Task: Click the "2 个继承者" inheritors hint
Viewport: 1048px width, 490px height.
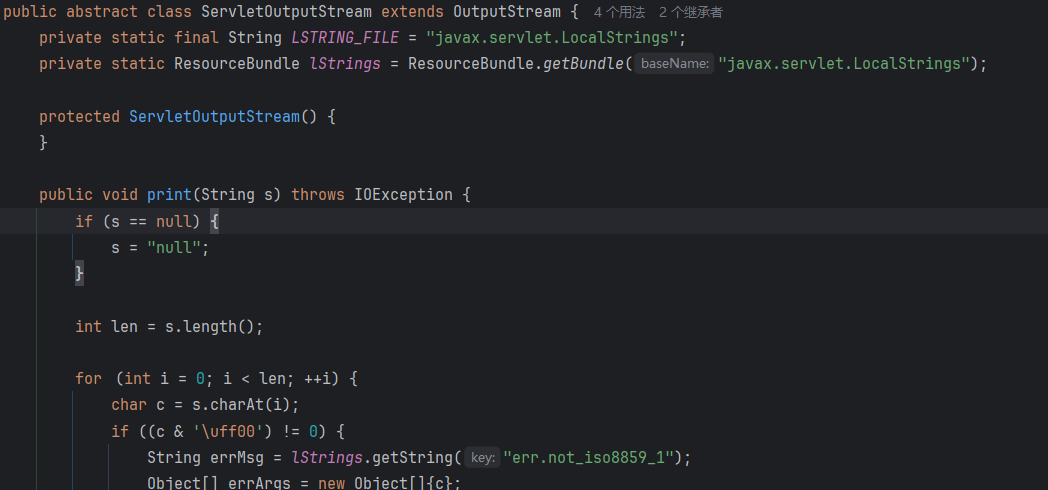Action: click(690, 12)
